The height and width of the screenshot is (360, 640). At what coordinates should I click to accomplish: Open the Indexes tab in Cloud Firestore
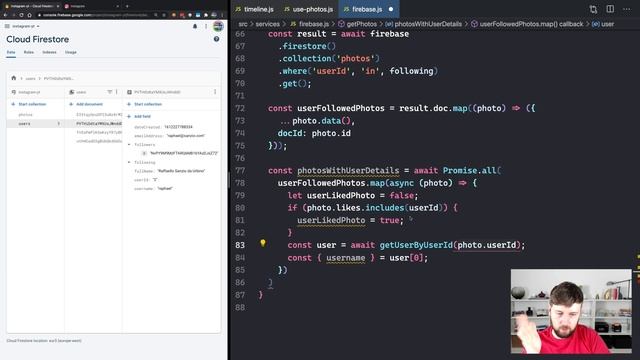[x=49, y=52]
